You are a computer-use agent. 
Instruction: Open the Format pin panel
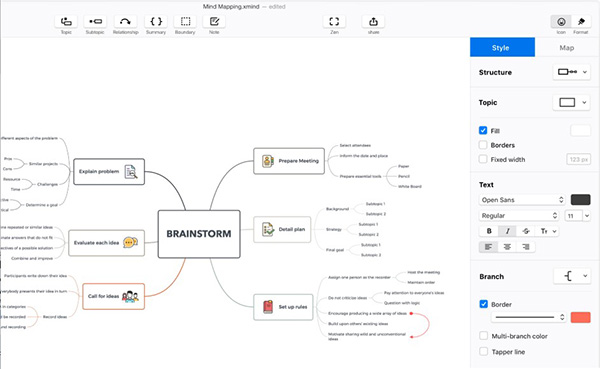click(581, 22)
